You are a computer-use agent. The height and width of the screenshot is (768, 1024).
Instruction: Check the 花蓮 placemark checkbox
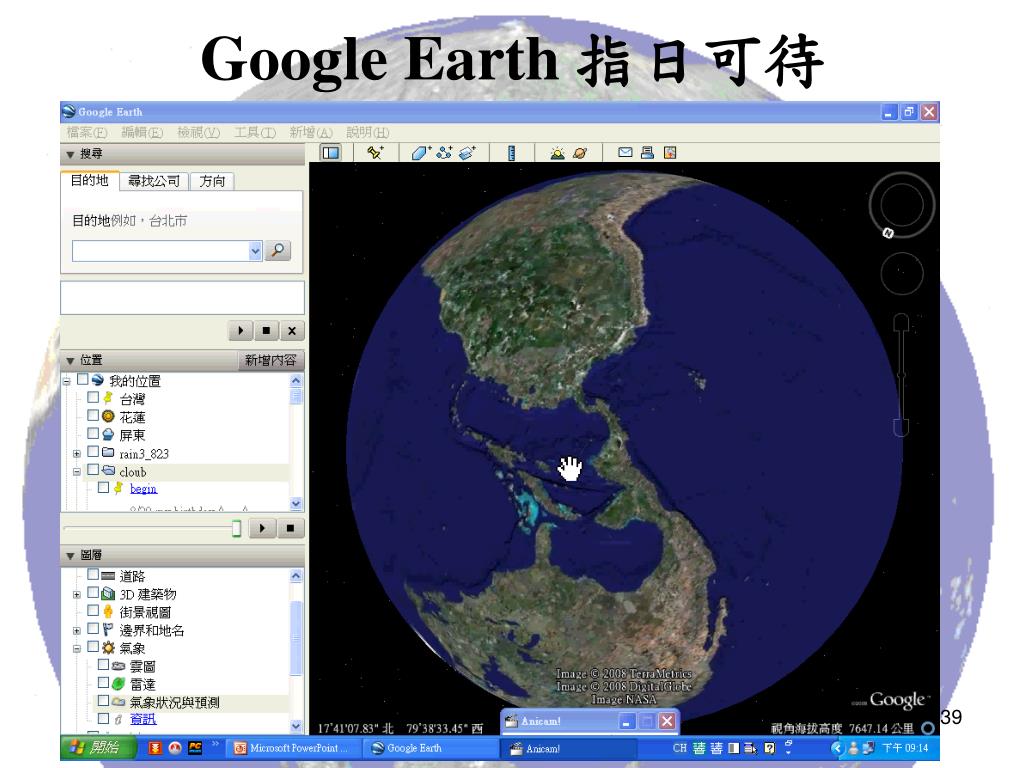point(93,415)
